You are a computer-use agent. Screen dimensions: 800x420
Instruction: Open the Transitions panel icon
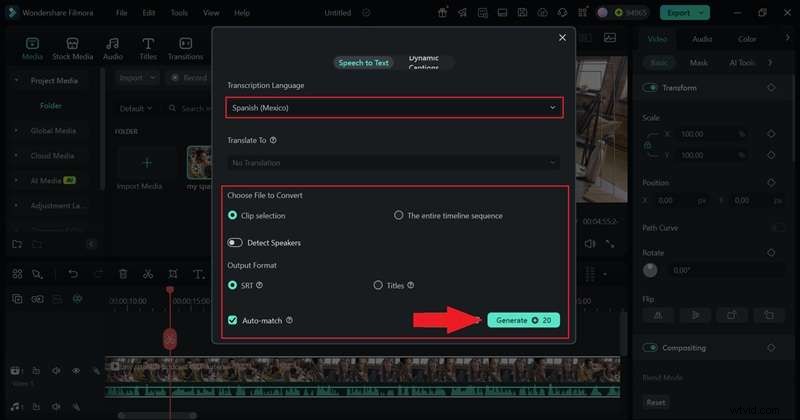pos(185,48)
